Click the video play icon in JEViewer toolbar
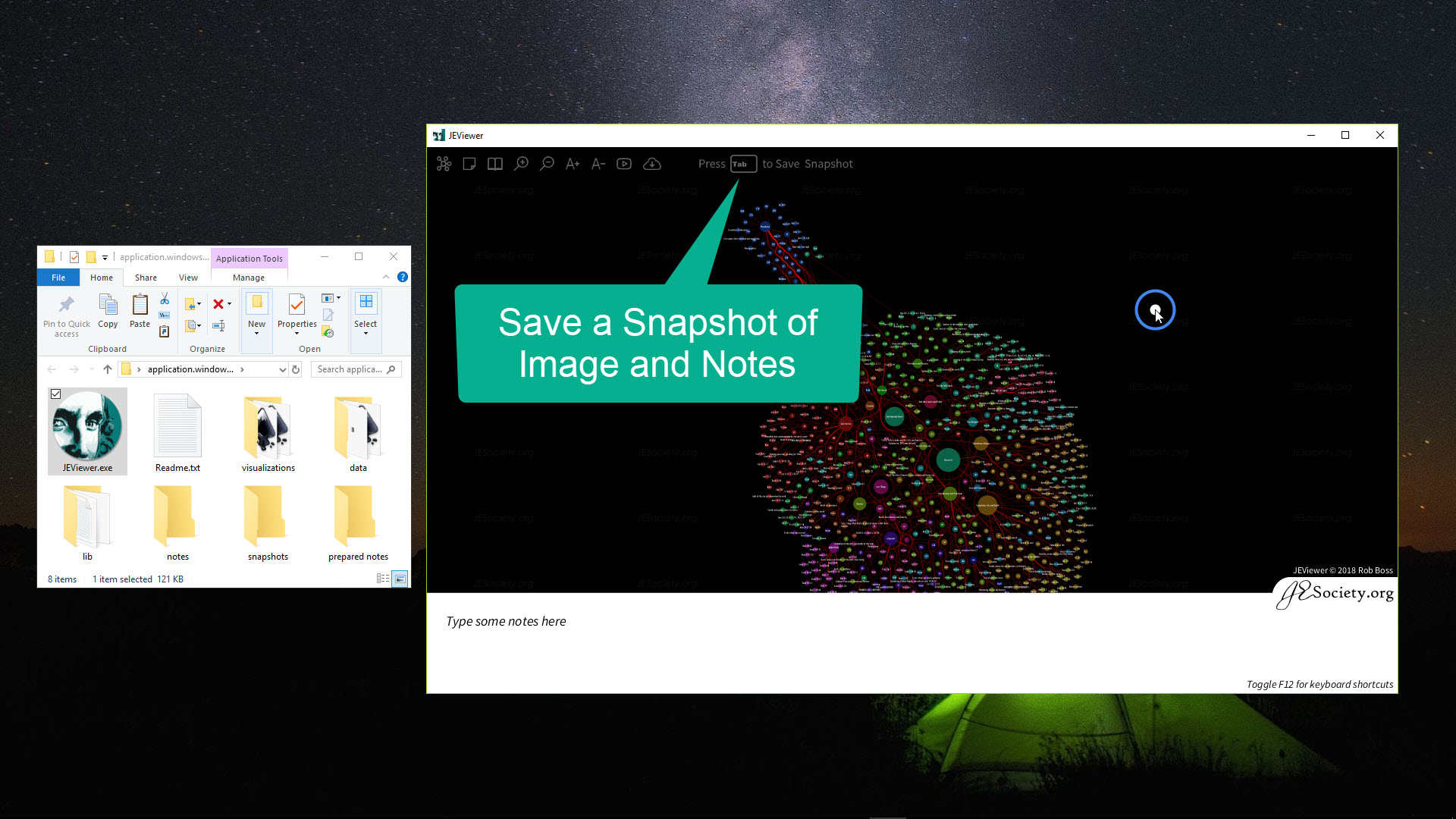Viewport: 1456px width, 819px height. [624, 164]
